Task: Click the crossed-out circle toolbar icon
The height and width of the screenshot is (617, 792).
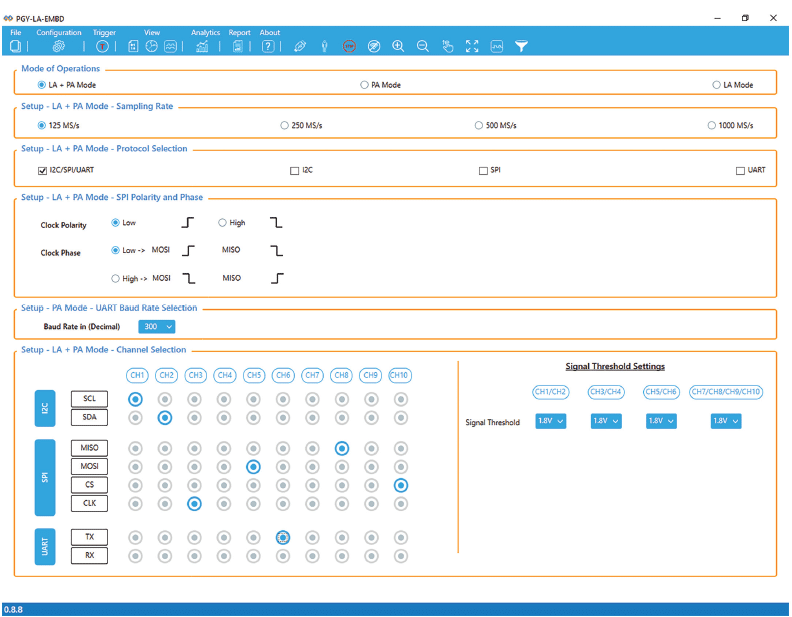Action: [x=374, y=46]
